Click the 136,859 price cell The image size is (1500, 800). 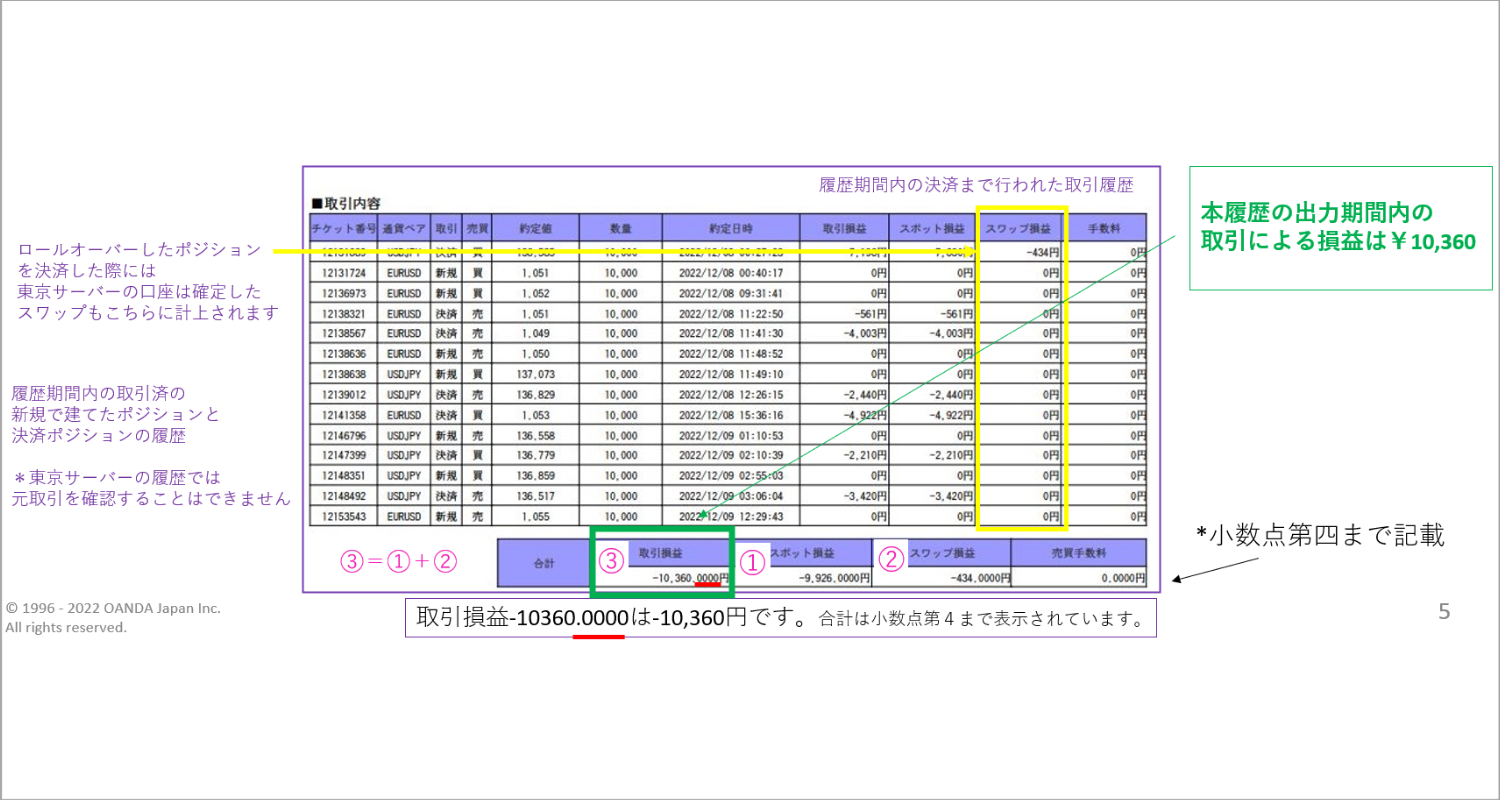click(x=537, y=475)
